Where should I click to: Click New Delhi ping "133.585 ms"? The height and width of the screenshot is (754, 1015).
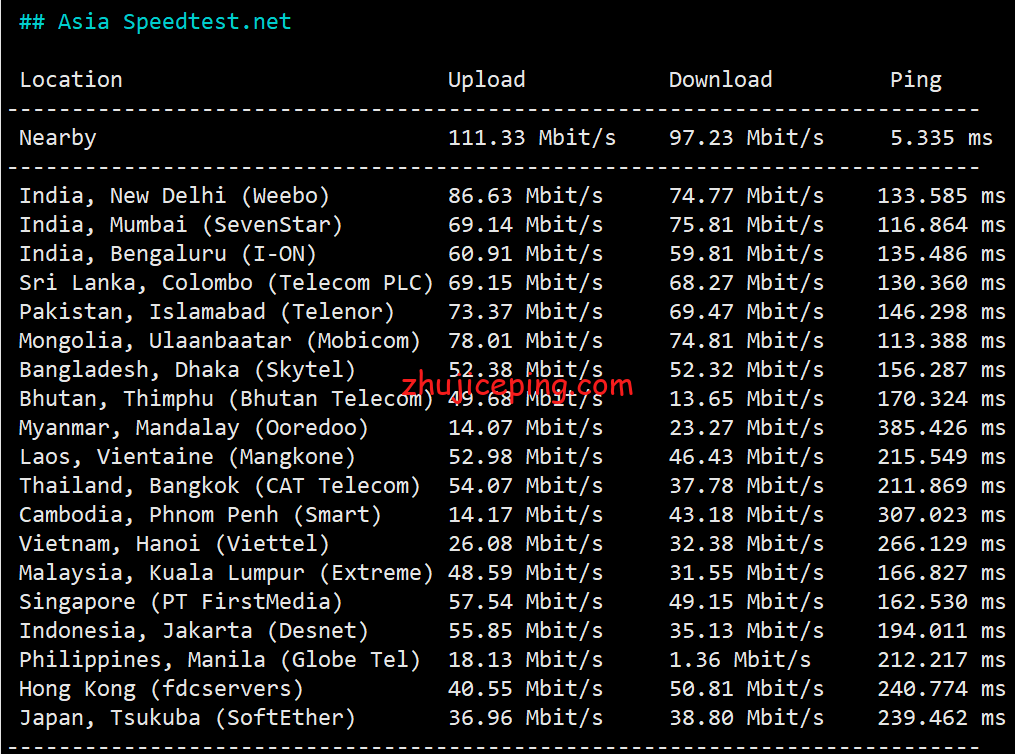(x=941, y=195)
